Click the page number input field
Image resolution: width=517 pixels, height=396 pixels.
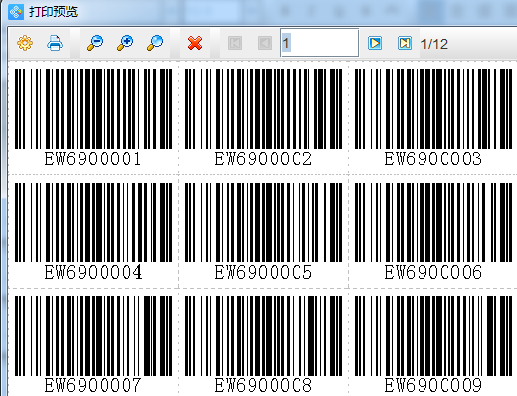tap(320, 43)
